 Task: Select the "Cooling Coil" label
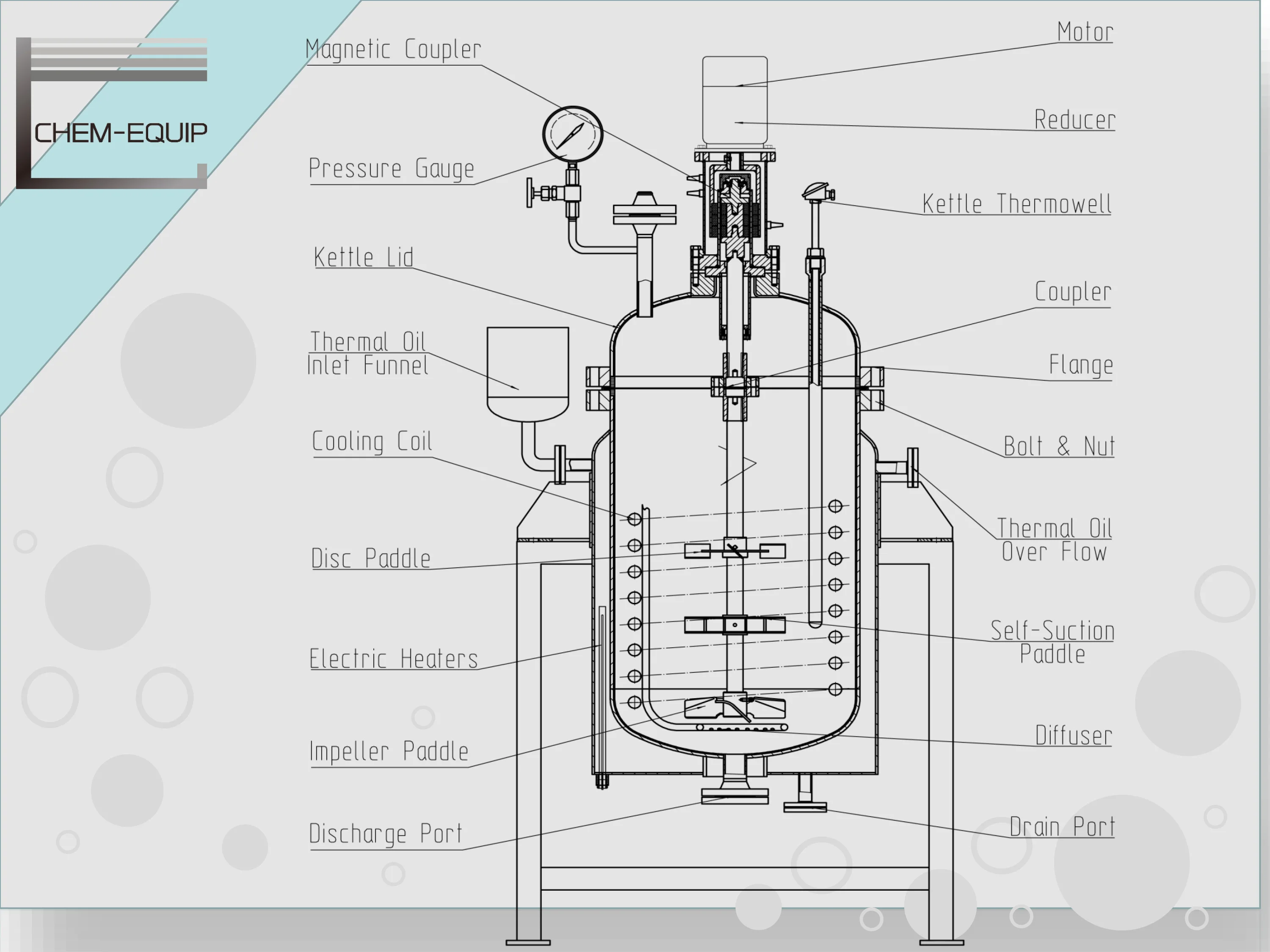[372, 442]
